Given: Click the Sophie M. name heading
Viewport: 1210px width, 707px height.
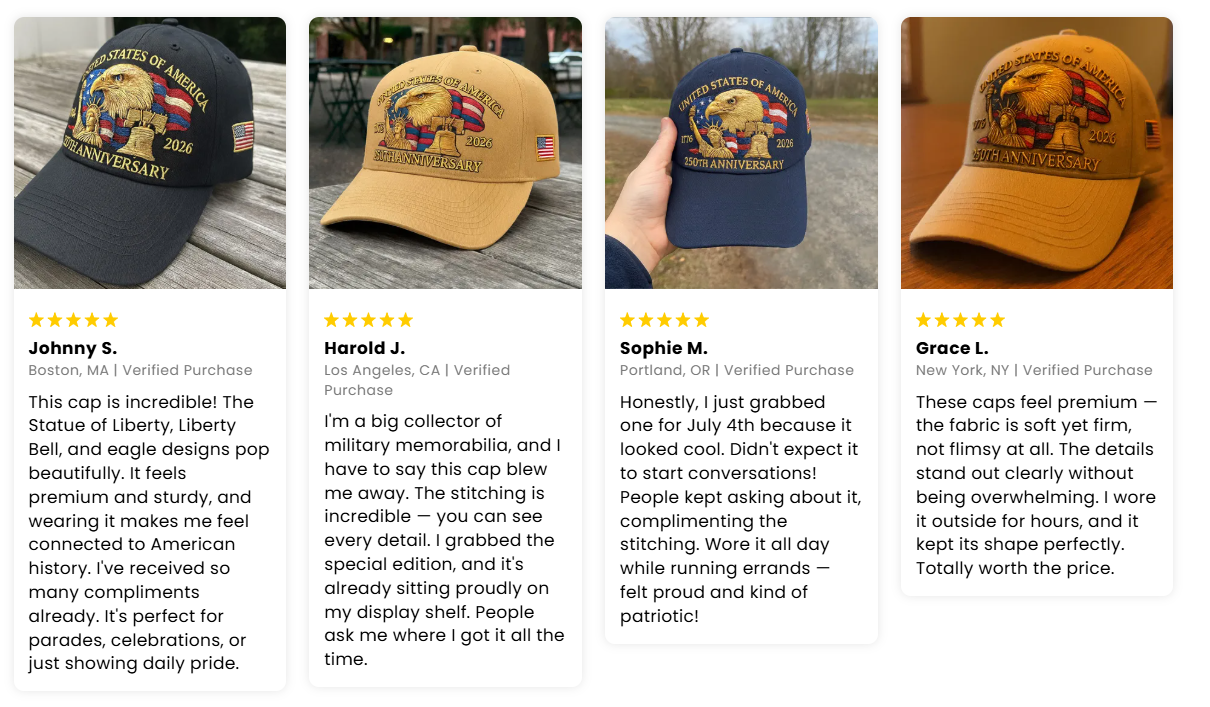Looking at the screenshot, I should 664,348.
